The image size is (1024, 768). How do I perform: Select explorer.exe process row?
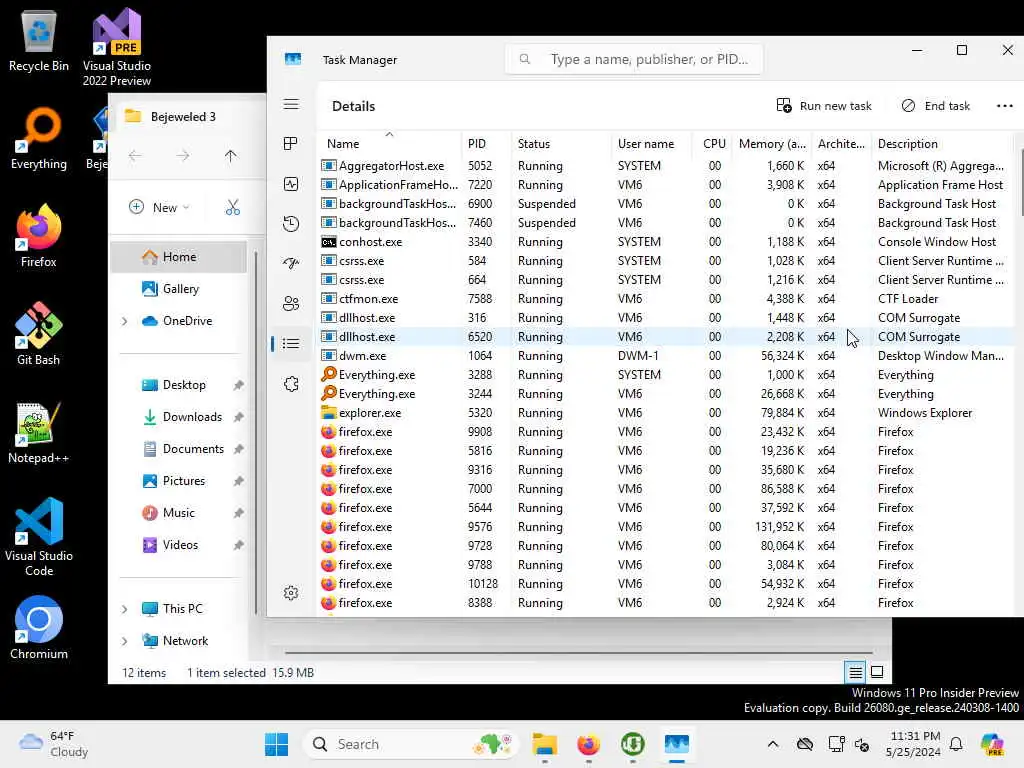tap(666, 413)
